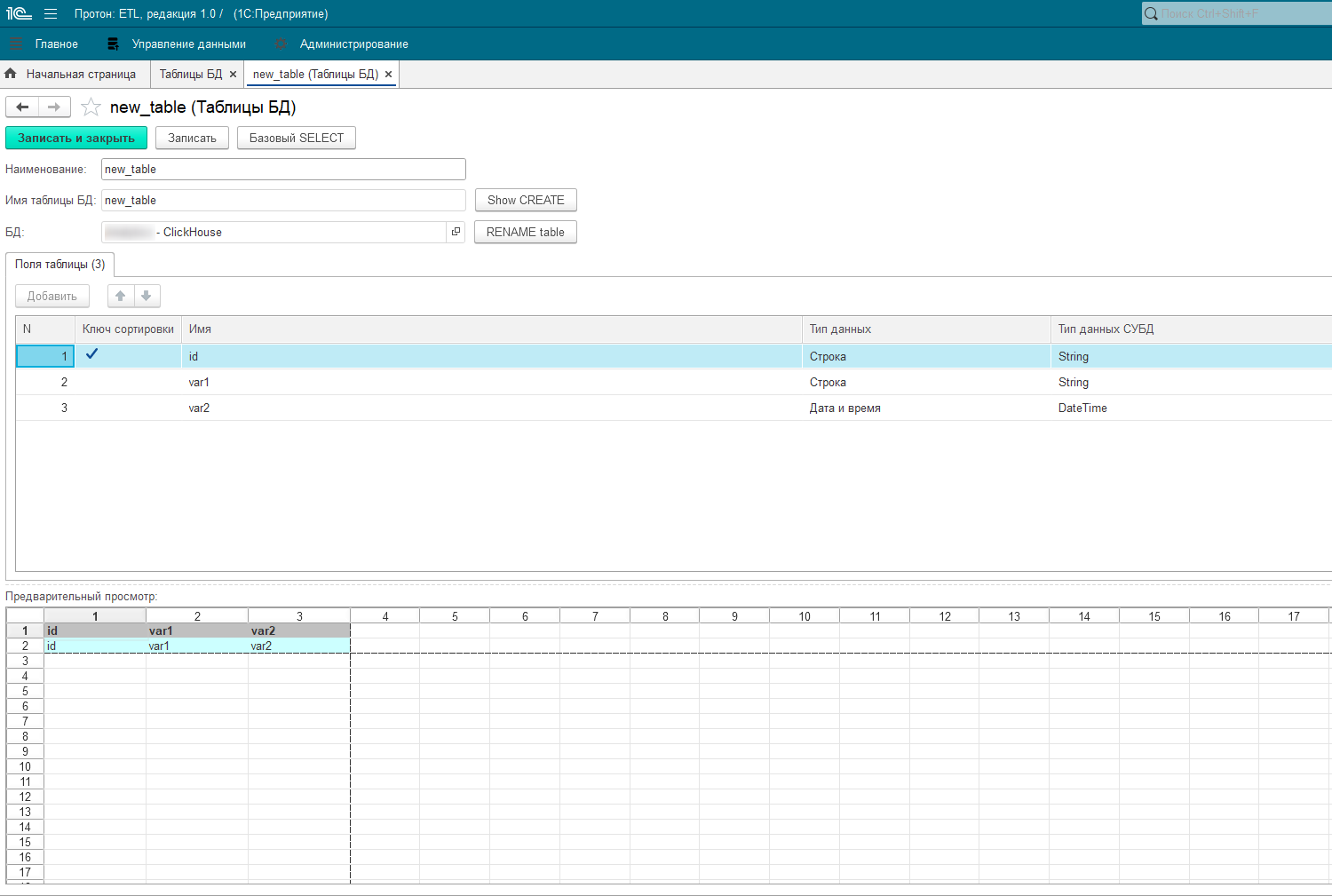Select the var1 field row name
The height and width of the screenshot is (896, 1332).
click(199, 382)
